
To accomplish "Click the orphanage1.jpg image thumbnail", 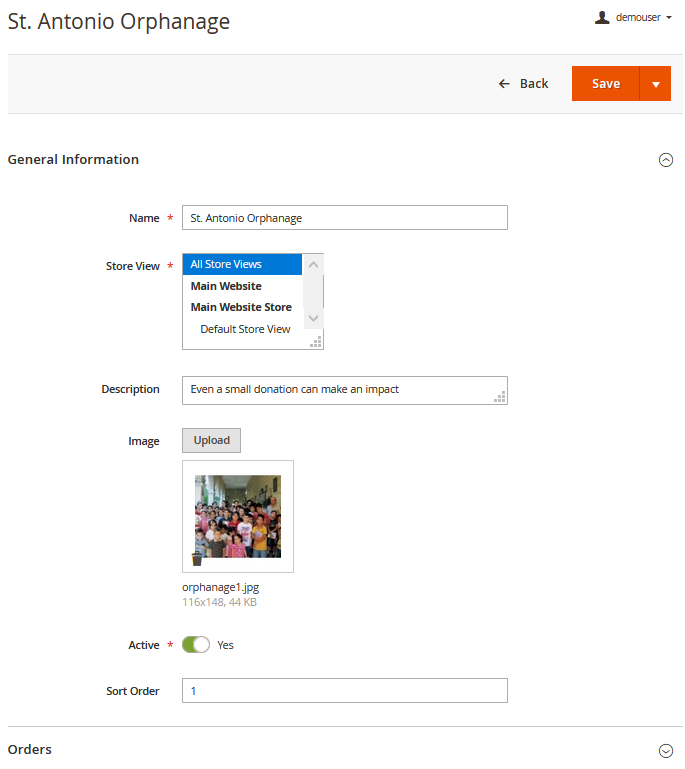I will coord(238,514).
